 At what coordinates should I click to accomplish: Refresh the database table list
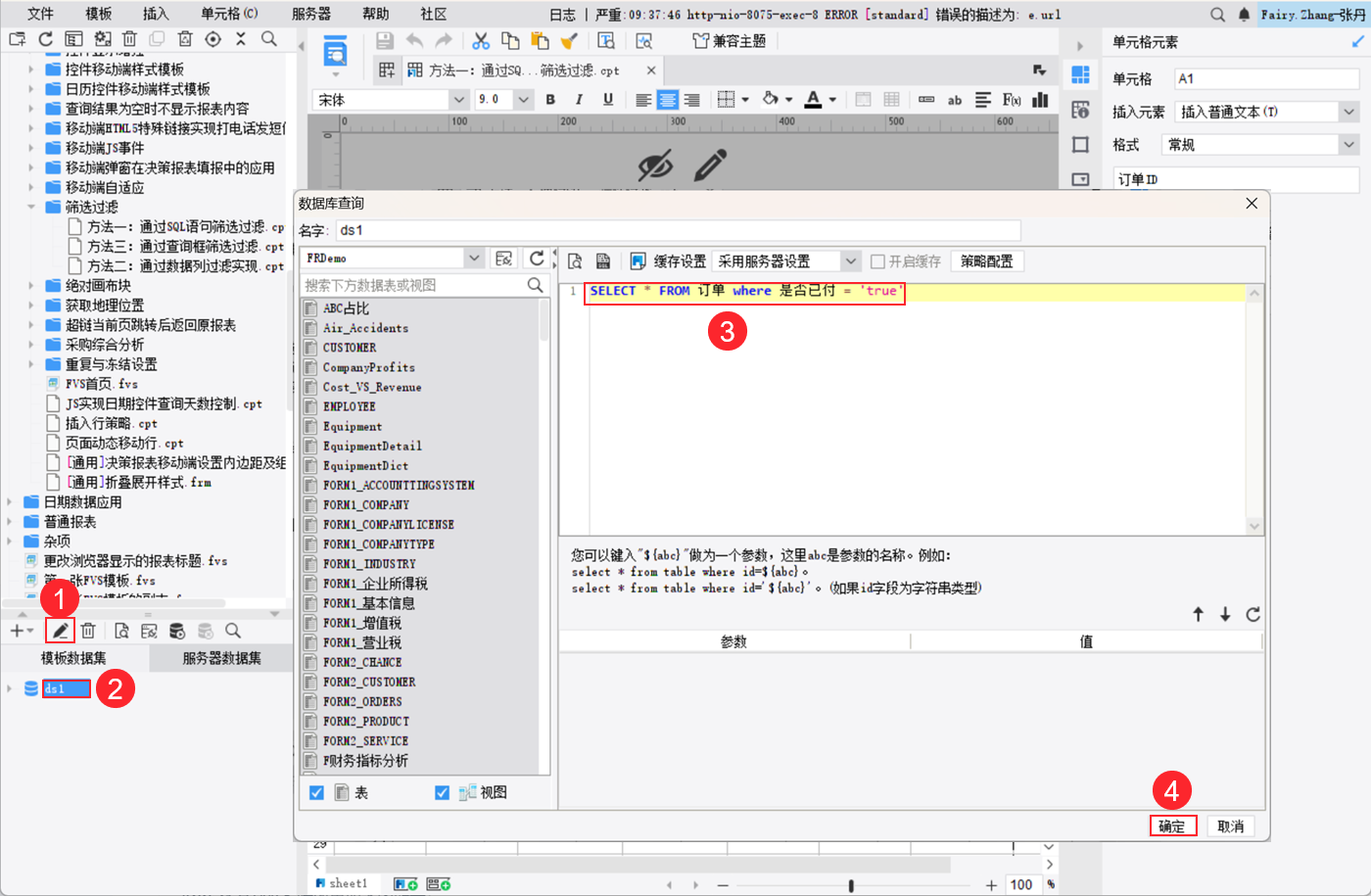coord(537,259)
